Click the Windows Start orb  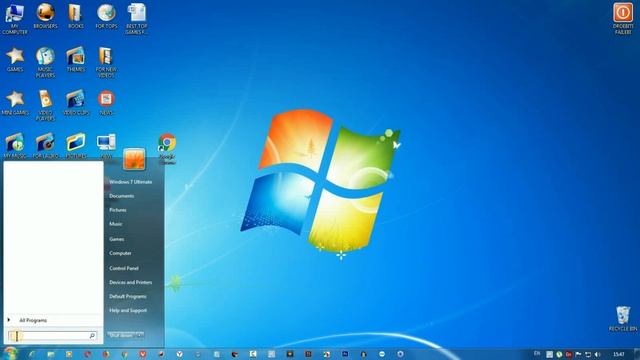click(x=11, y=353)
